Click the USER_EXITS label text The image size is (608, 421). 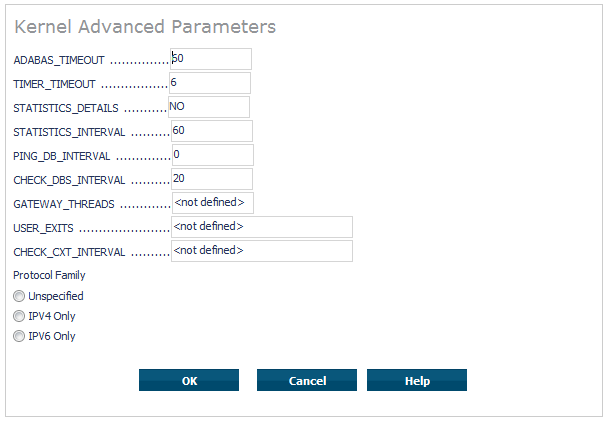(43, 229)
